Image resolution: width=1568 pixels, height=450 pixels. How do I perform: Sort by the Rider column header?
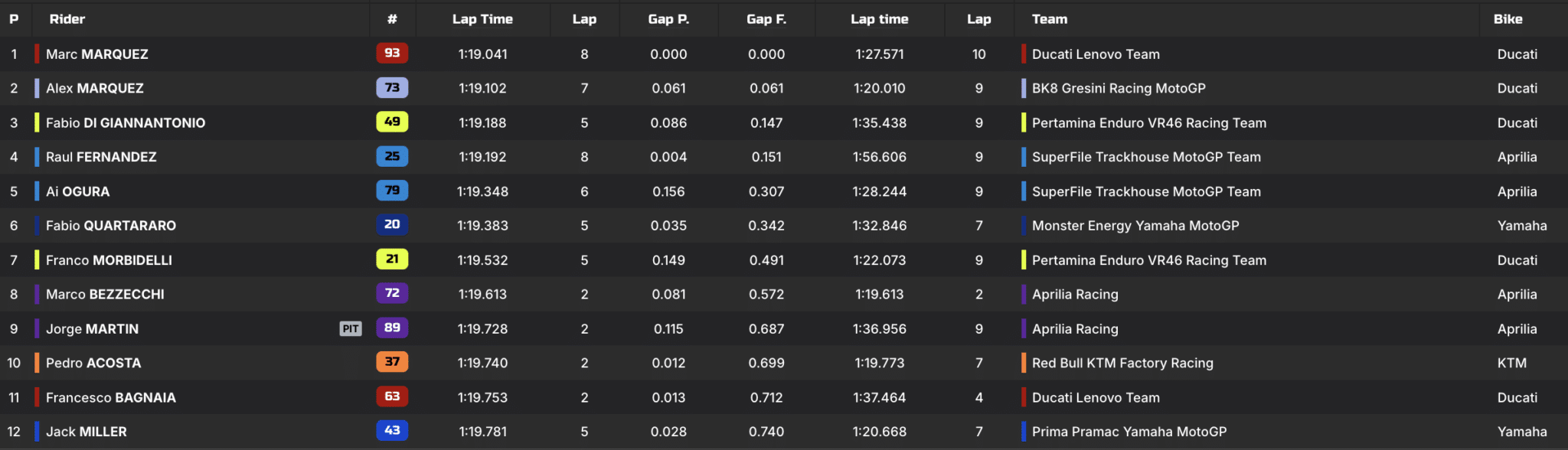(67, 19)
